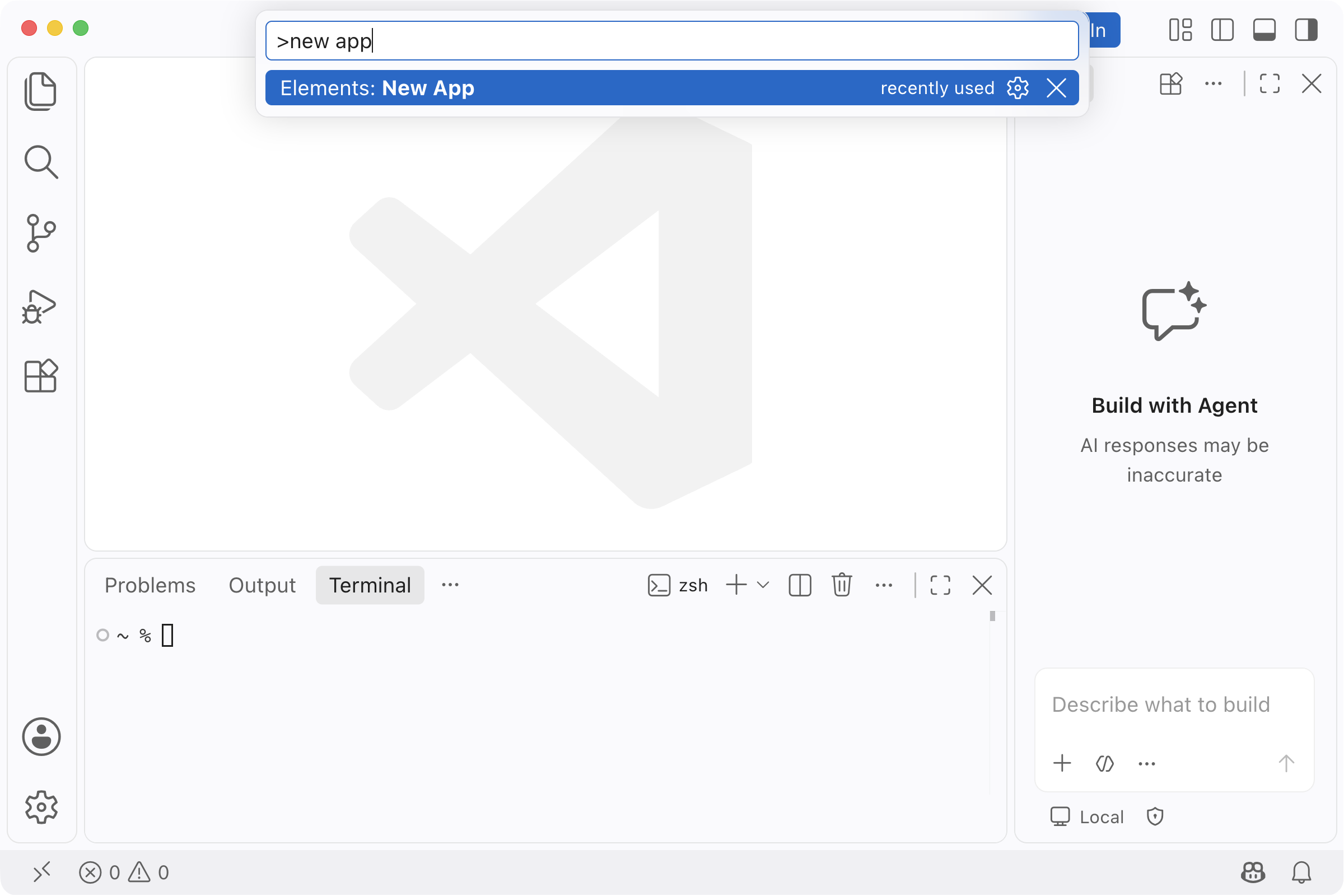Add a new terminal with plus icon
Screen dimensions: 1344x896
736,585
